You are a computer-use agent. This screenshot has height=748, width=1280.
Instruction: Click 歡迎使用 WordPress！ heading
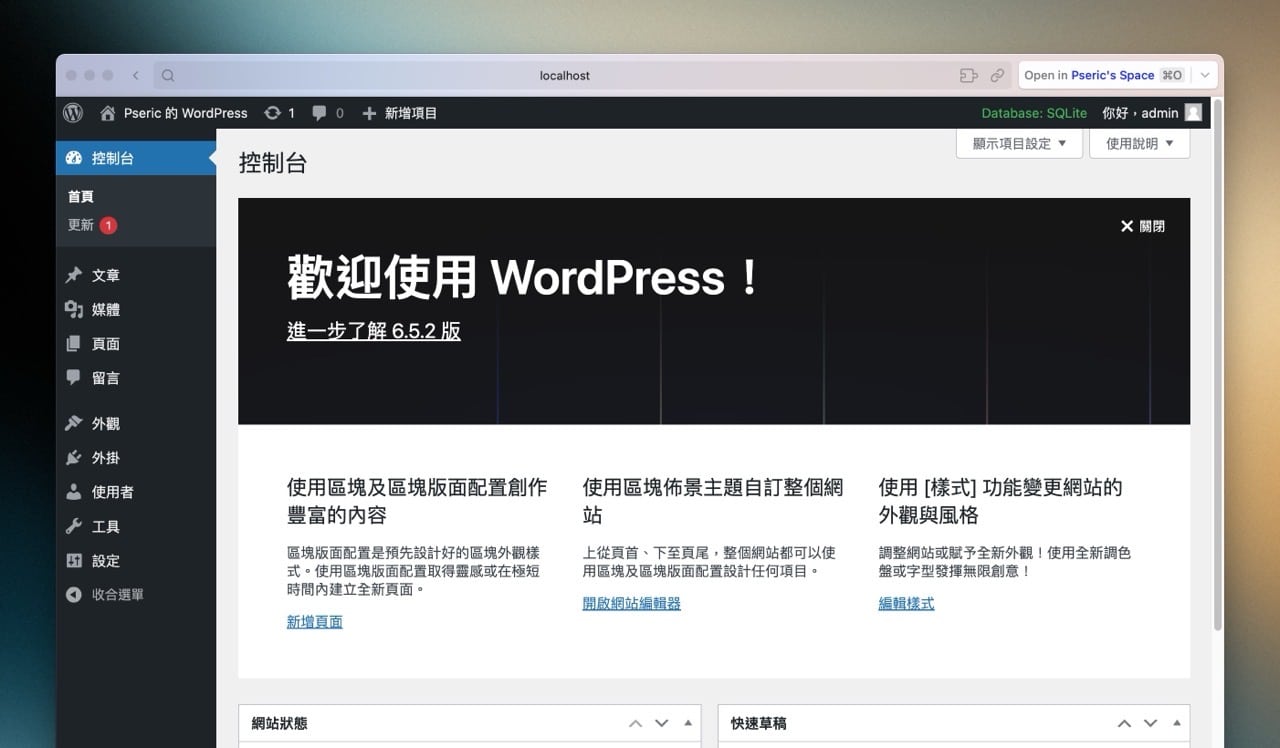pos(525,277)
